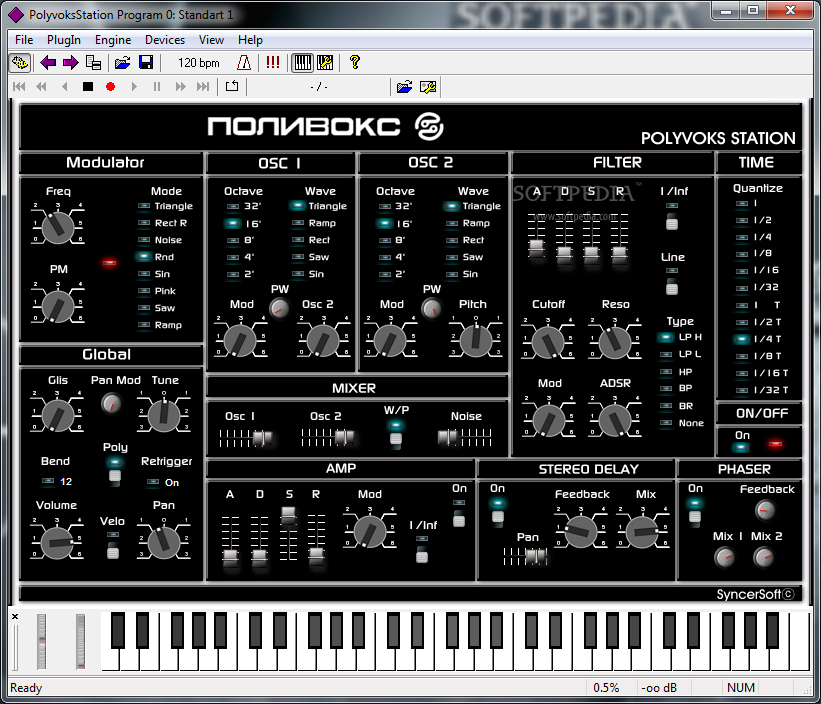Jump to end with skip-to-end button

203,87
